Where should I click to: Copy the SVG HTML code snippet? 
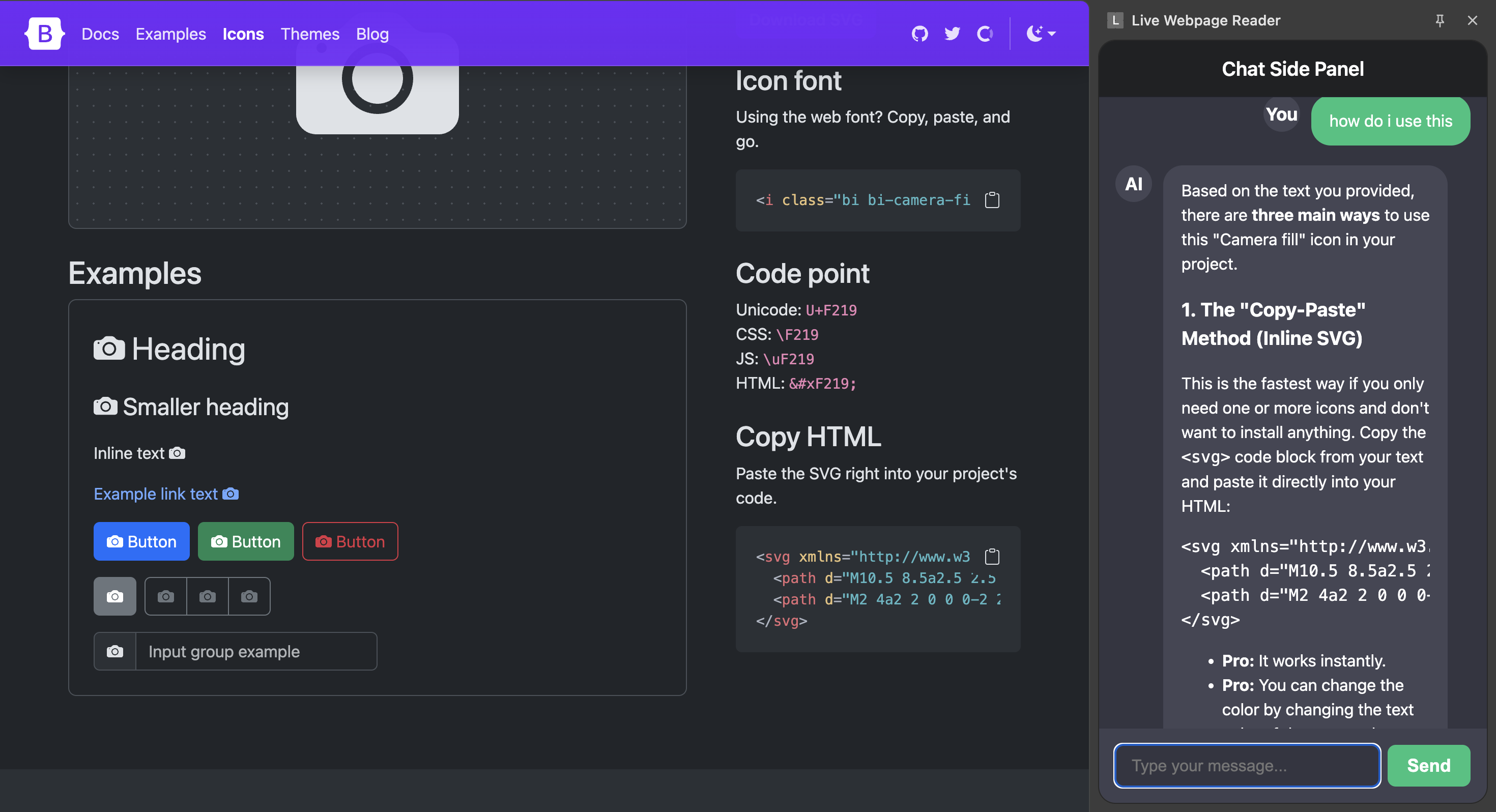coord(992,557)
